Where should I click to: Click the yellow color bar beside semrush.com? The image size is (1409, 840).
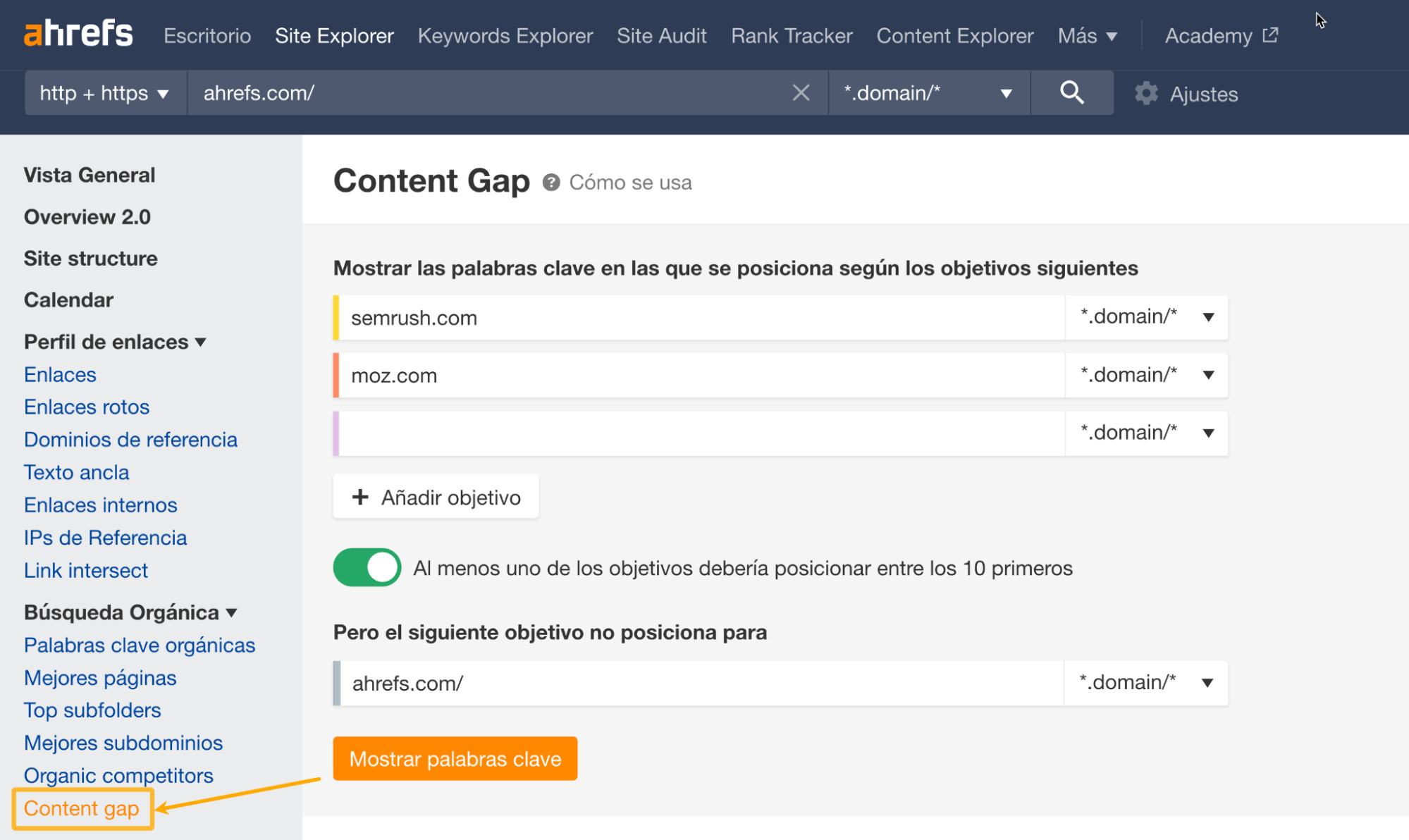(x=336, y=317)
